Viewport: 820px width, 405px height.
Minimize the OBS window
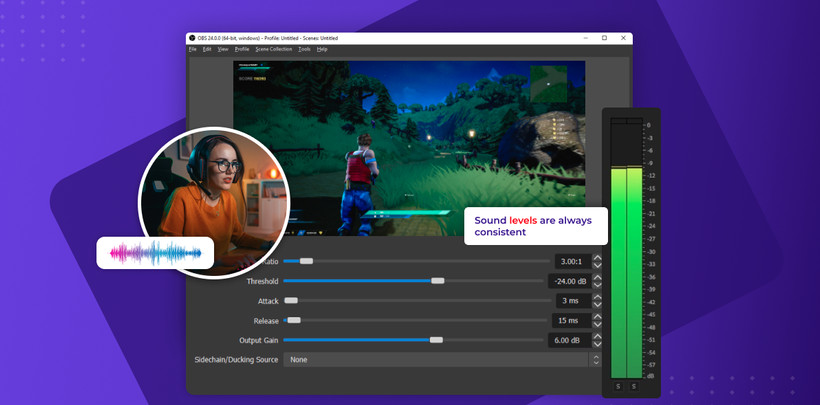585,38
